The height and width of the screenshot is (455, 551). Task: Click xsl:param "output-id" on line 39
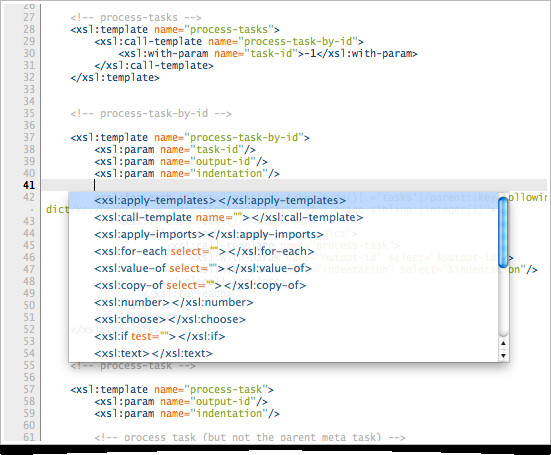tap(181, 161)
